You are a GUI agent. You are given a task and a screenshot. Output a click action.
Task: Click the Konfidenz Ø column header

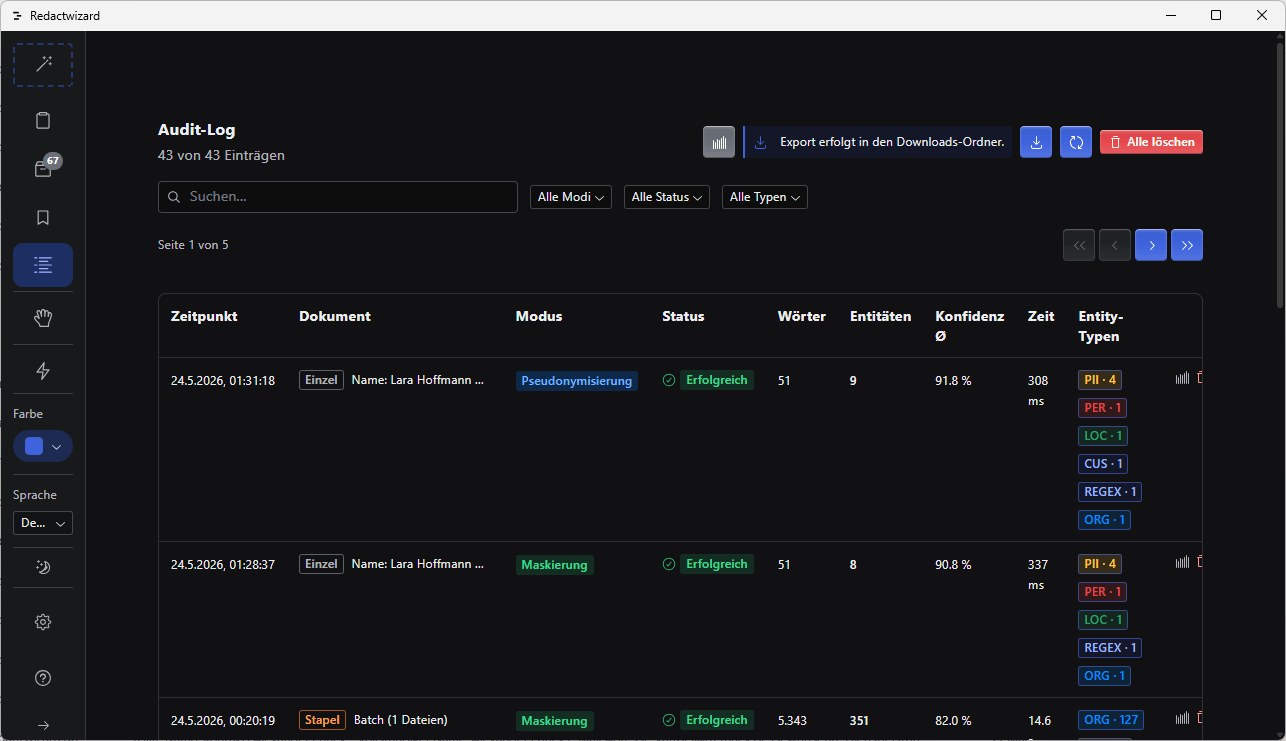click(x=970, y=326)
